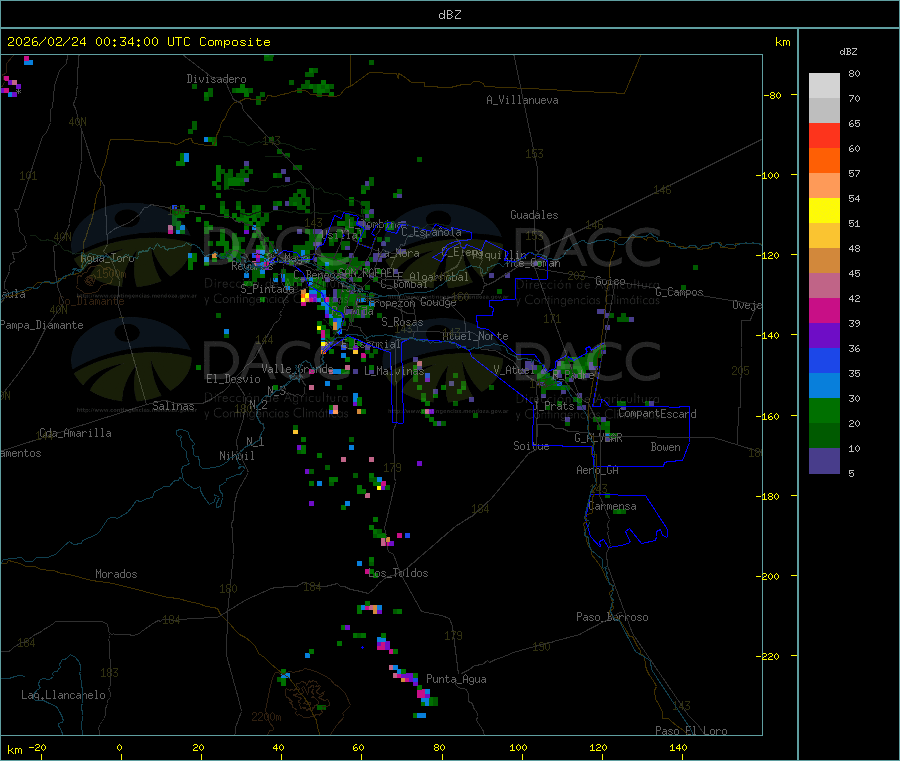The width and height of the screenshot is (900, 761).
Task: Click the 'Pampa_Diamante' label
Action: coord(41,325)
